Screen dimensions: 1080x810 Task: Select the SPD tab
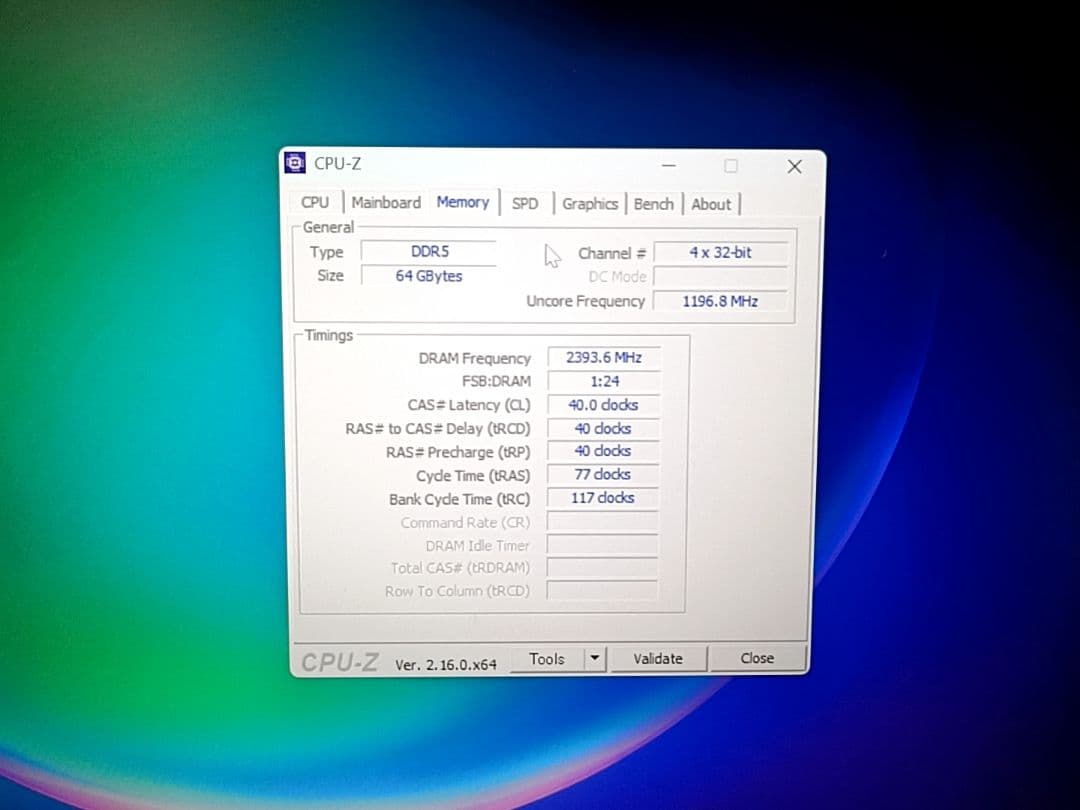click(525, 204)
